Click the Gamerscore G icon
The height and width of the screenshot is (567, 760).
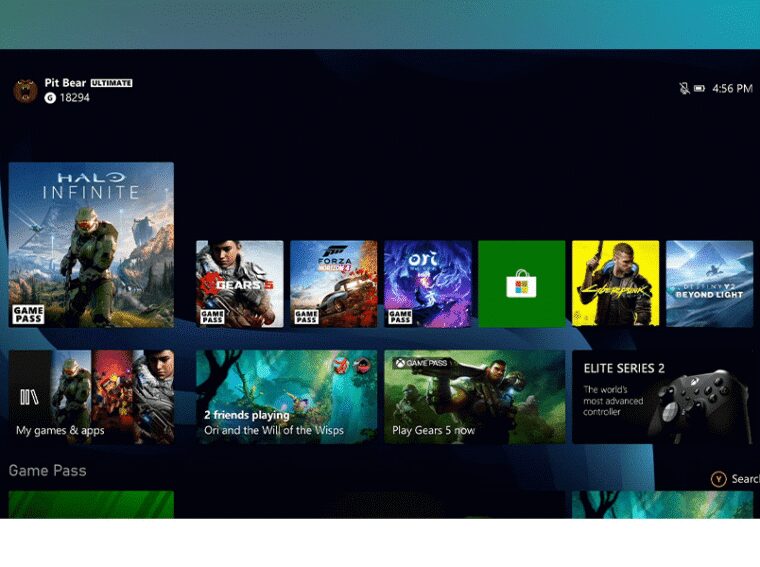coord(50,98)
